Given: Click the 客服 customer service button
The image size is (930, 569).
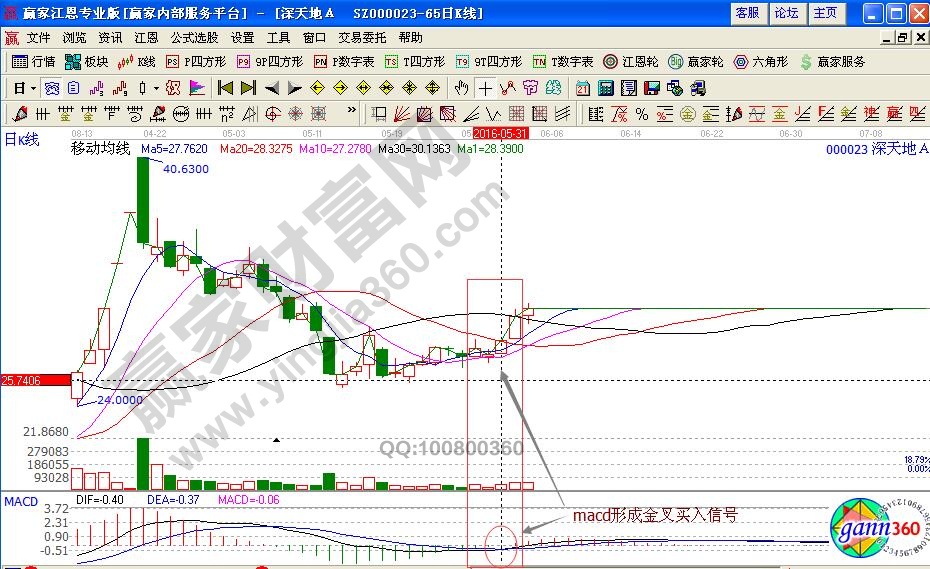Looking at the screenshot, I should tap(747, 13).
